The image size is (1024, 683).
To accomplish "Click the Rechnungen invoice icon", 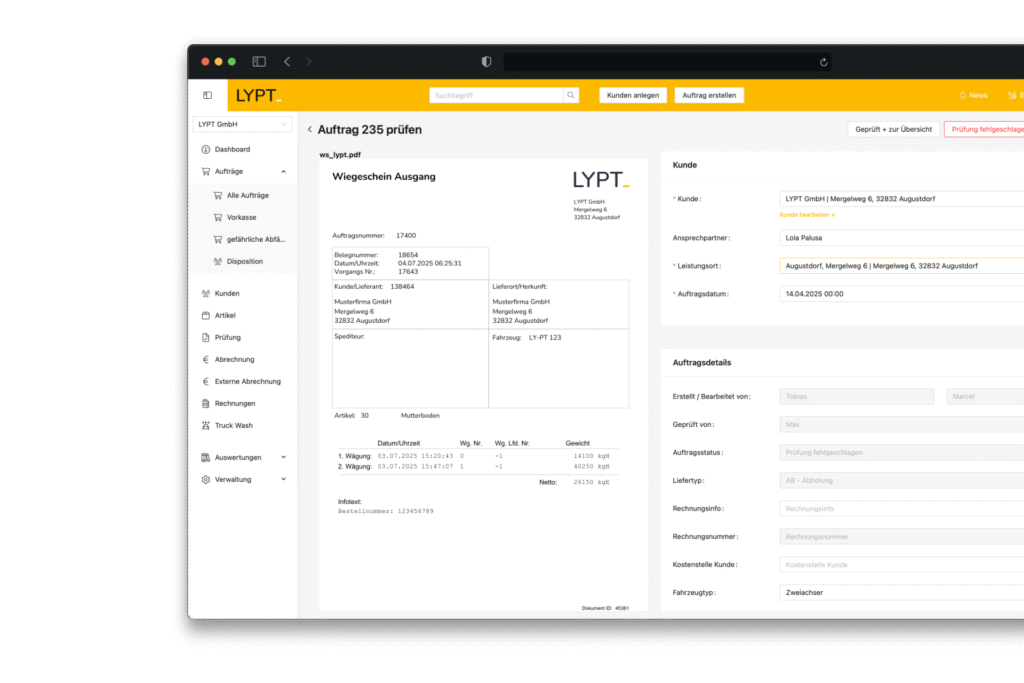I will pyautogui.click(x=206, y=404).
